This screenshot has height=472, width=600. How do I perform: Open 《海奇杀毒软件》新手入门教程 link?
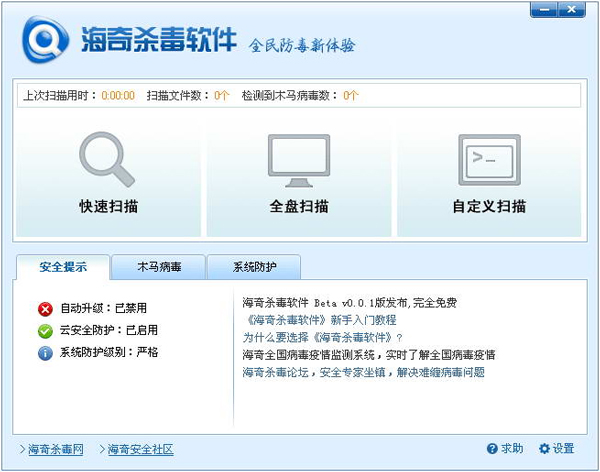click(x=320, y=320)
